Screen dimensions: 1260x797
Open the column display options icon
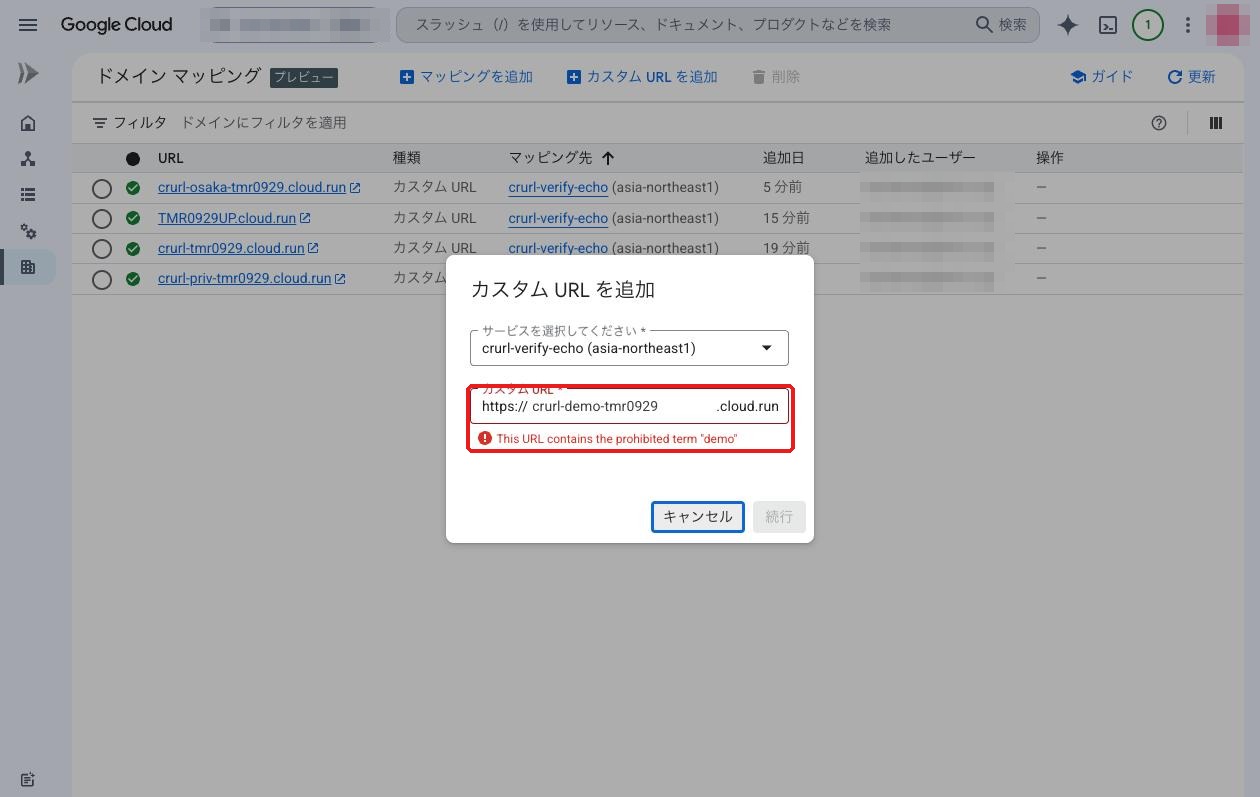[x=1216, y=123]
